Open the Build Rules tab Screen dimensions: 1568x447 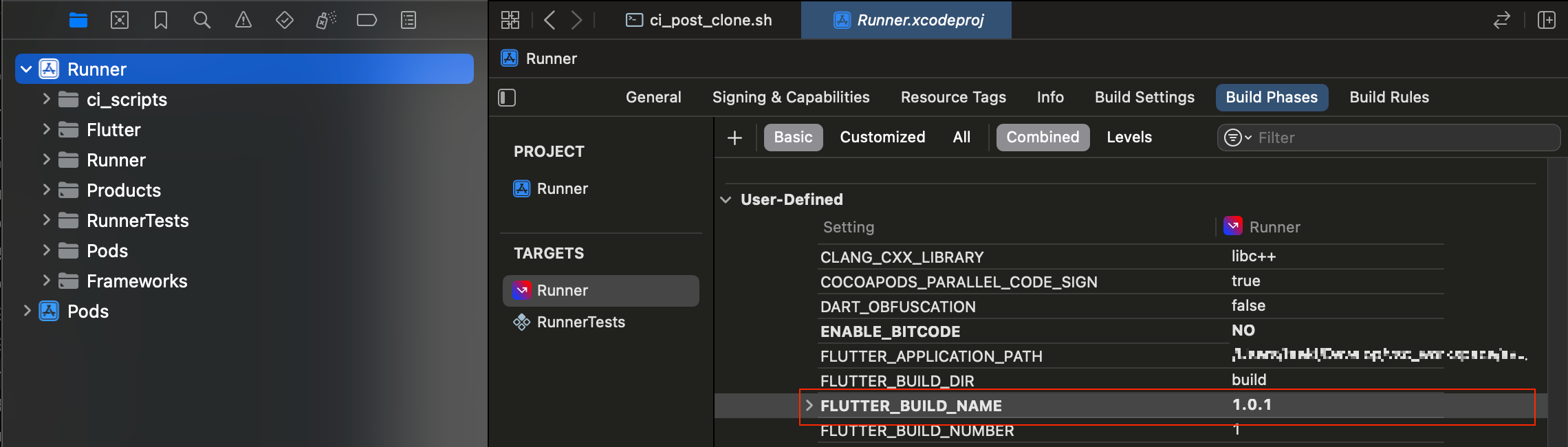(1389, 98)
